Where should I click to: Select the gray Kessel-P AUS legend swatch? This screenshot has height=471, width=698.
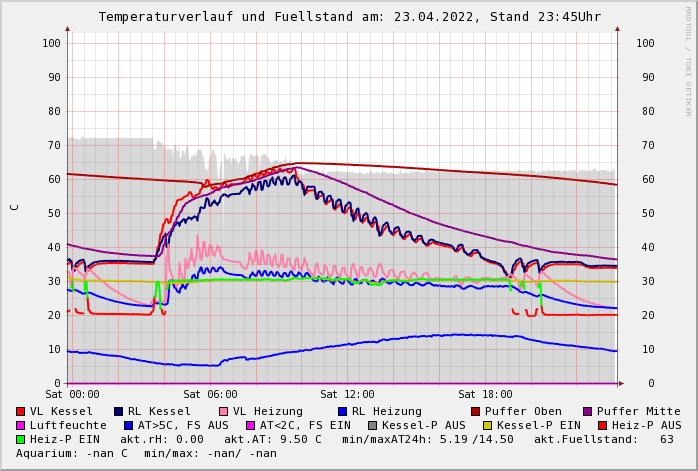click(x=373, y=426)
